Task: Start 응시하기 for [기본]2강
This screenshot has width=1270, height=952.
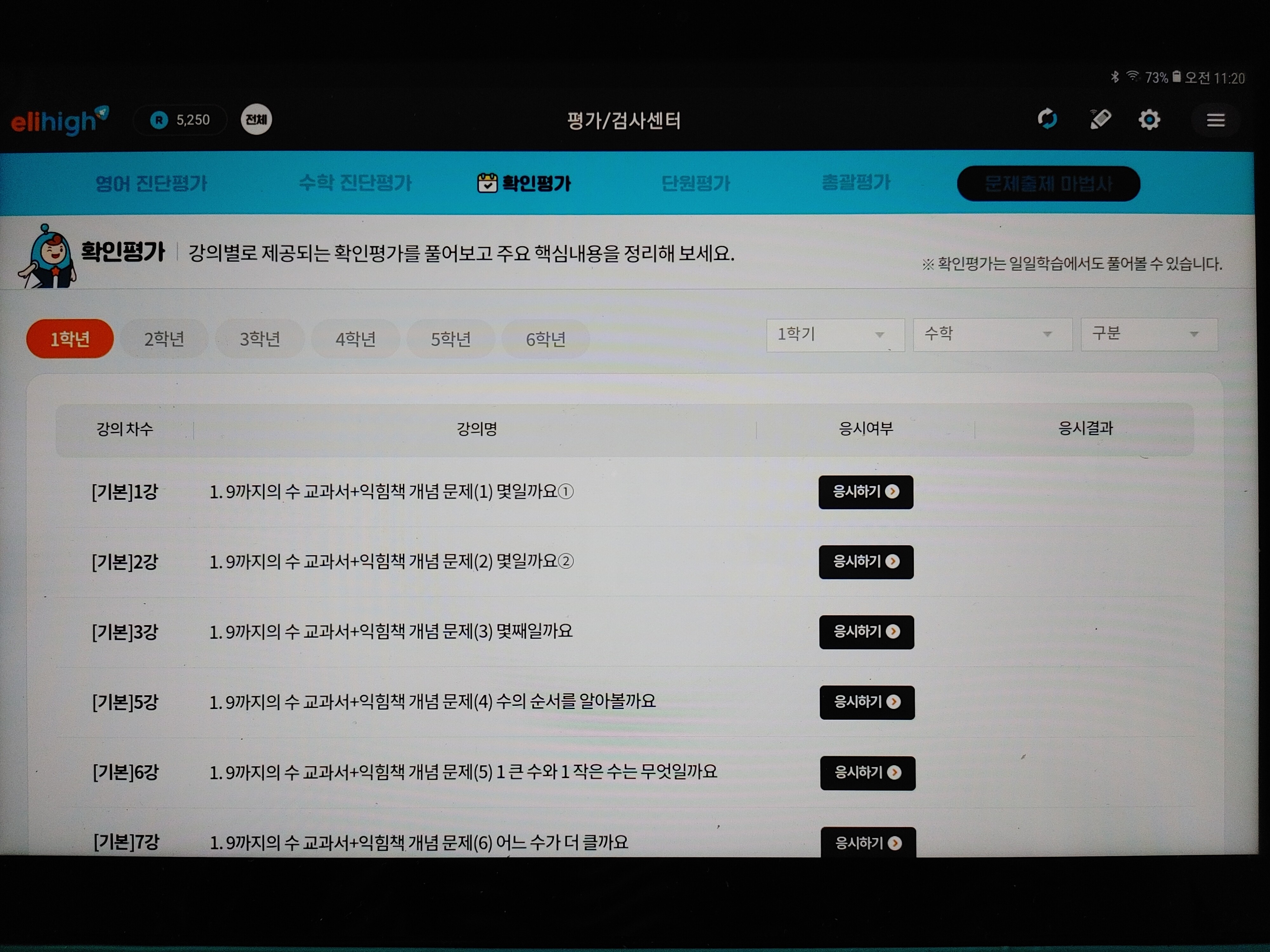Action: [x=866, y=562]
